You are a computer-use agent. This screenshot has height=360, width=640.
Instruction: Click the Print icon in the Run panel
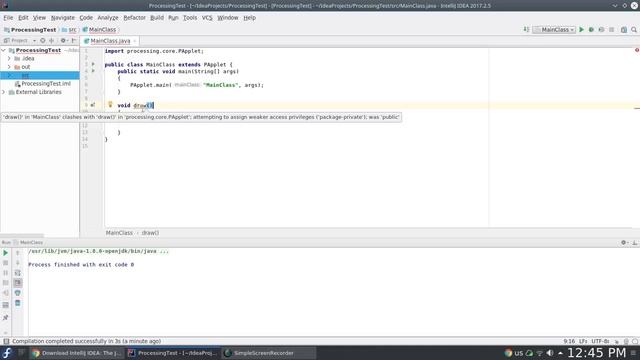click(18, 293)
